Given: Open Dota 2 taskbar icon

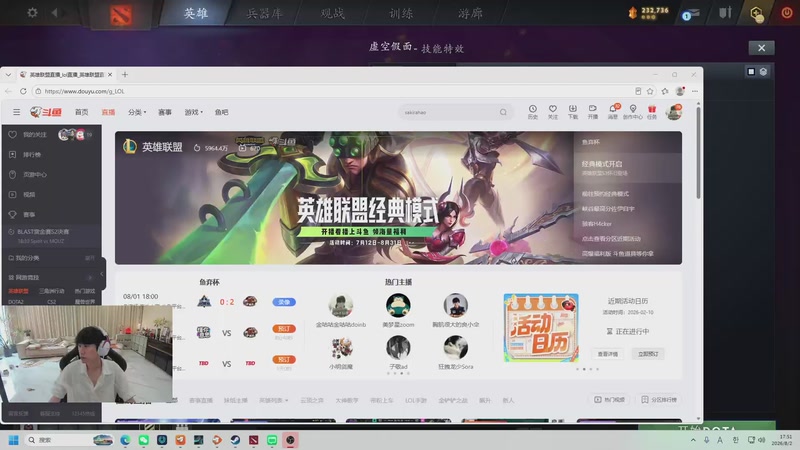Looking at the screenshot, I should pos(254,440).
